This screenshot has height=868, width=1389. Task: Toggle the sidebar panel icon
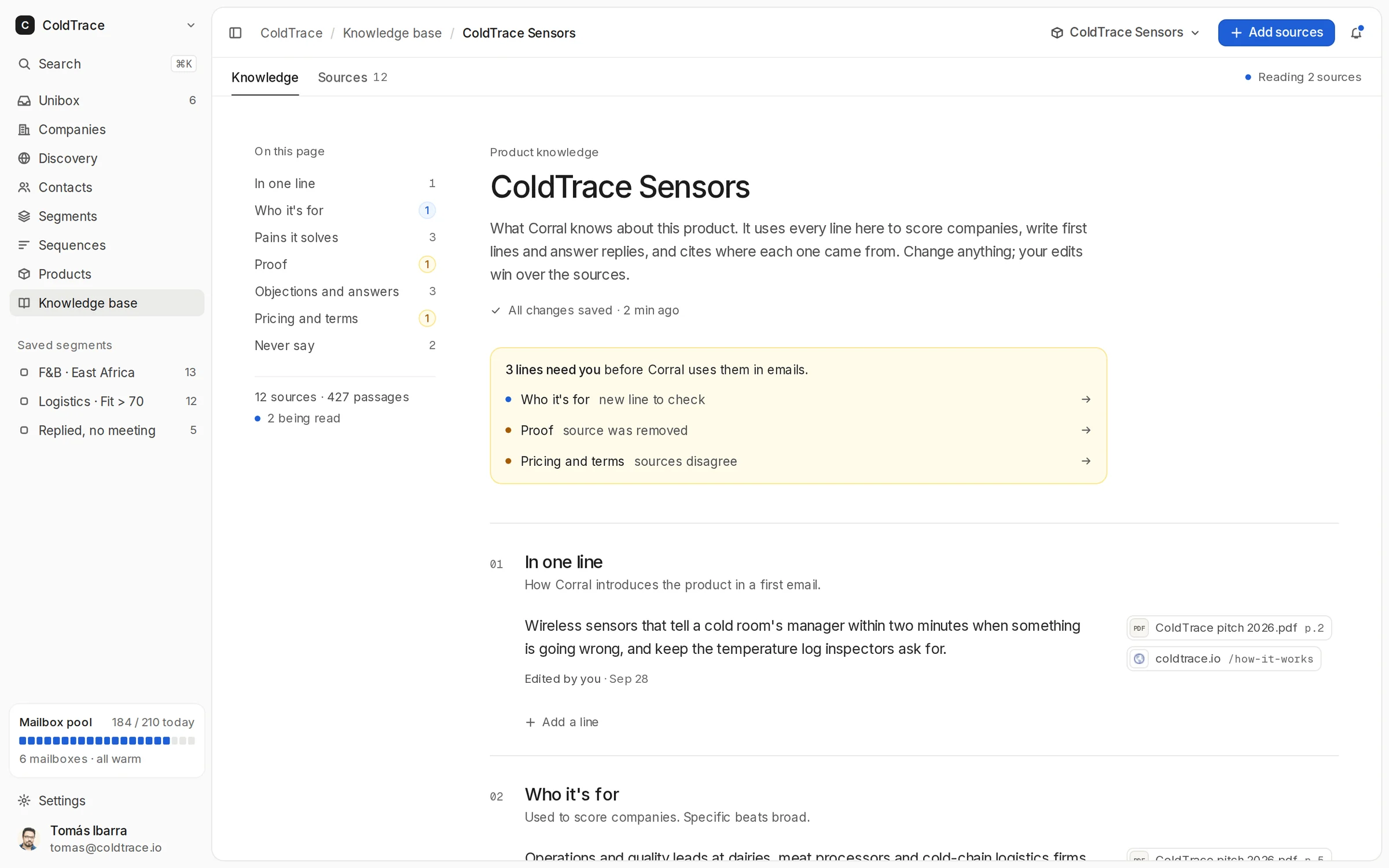[x=235, y=33]
